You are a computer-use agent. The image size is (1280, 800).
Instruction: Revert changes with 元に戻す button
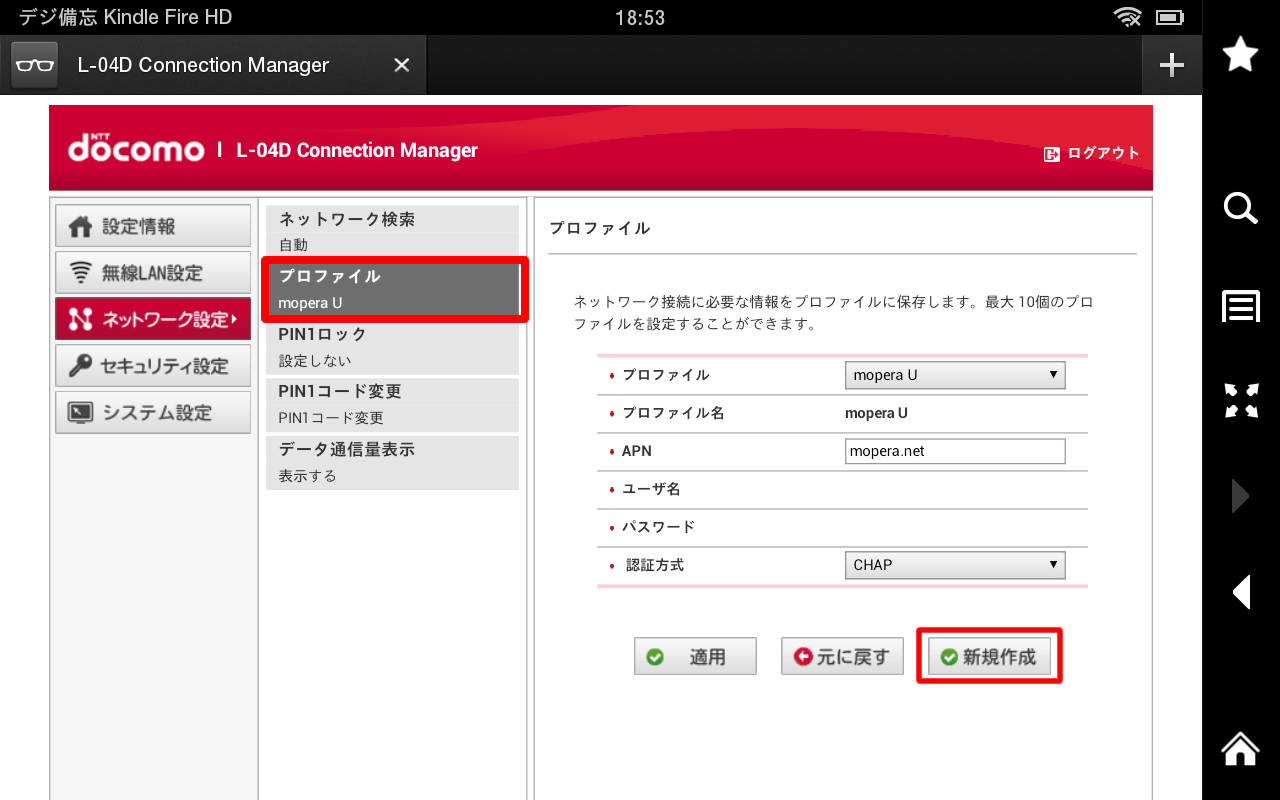(x=842, y=657)
